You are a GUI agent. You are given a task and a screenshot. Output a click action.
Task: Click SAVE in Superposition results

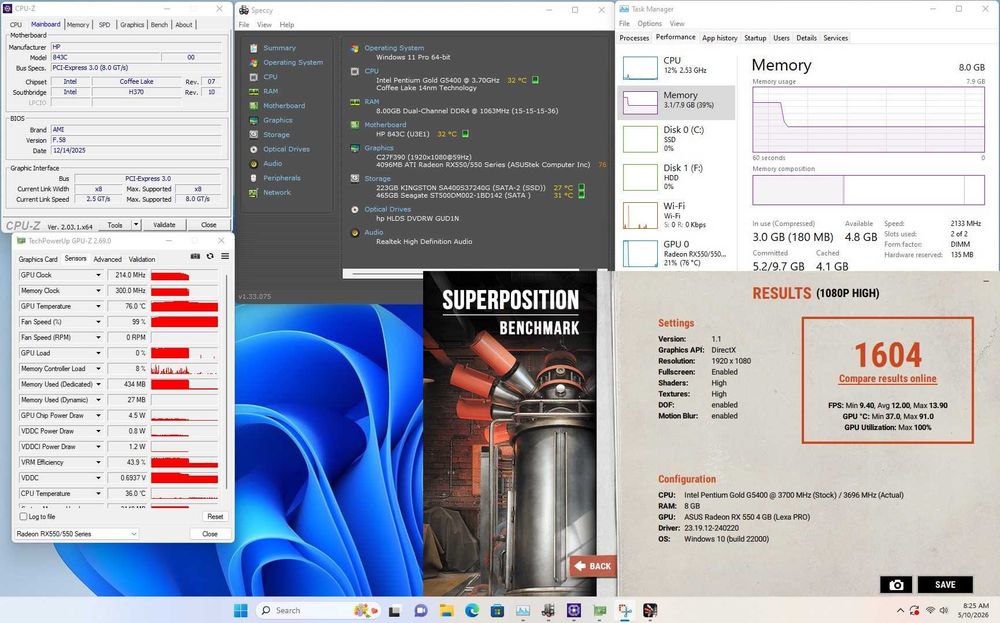pos(945,585)
